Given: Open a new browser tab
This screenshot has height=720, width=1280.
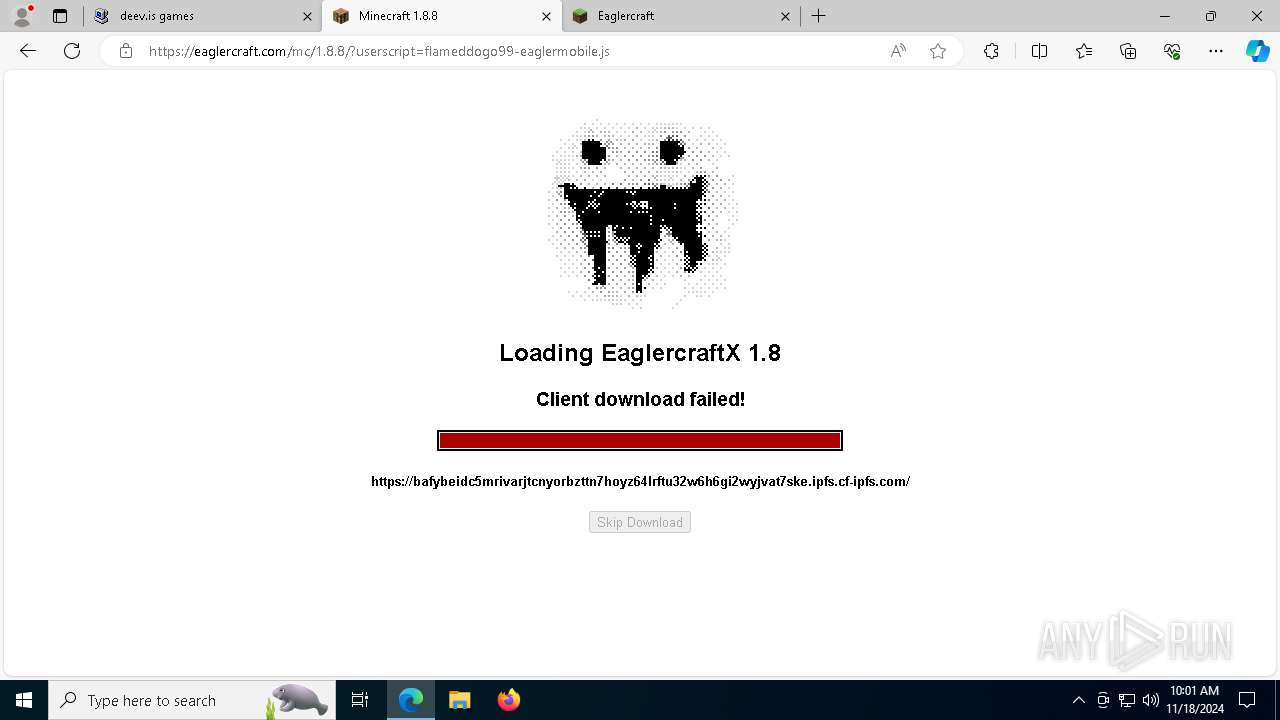Looking at the screenshot, I should coord(819,16).
